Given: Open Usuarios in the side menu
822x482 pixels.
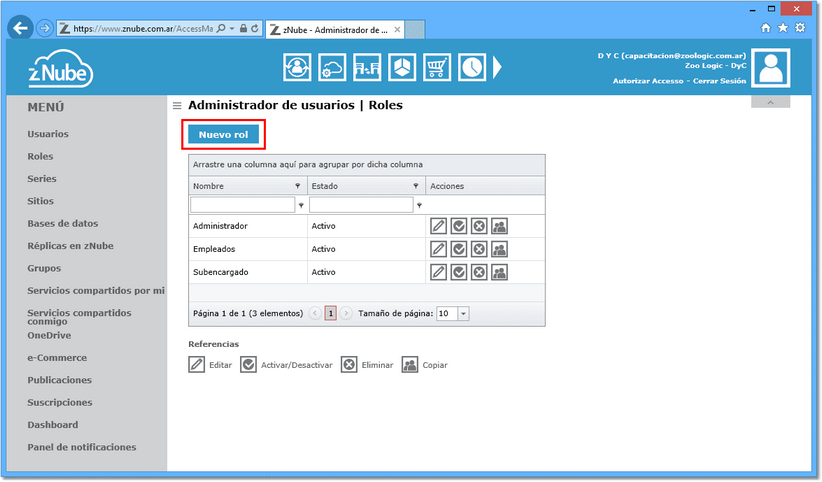Looking at the screenshot, I should [x=48, y=134].
